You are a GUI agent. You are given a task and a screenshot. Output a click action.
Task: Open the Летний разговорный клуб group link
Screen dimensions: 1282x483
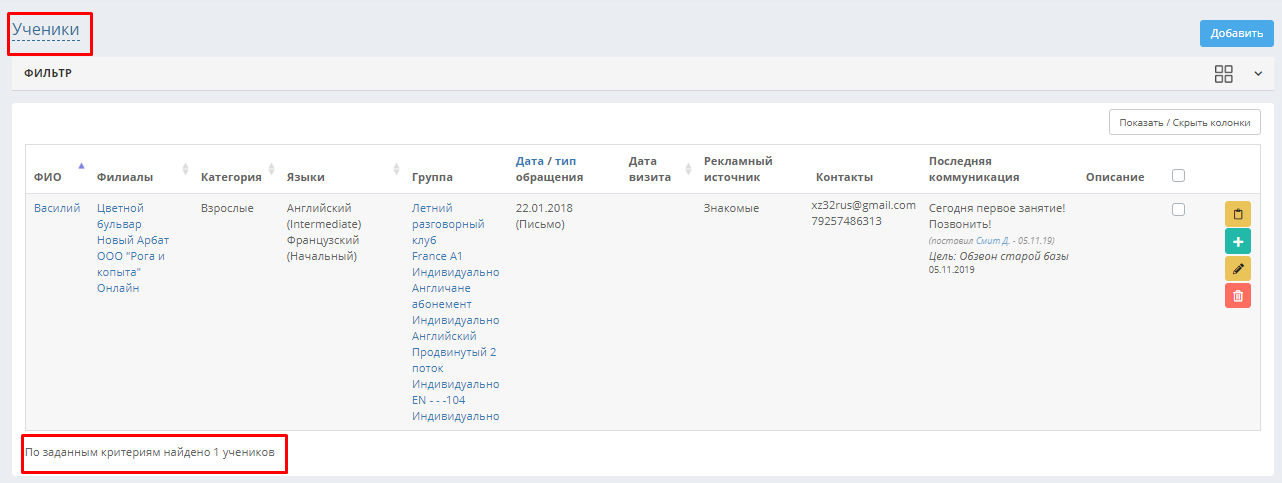pyautogui.click(x=448, y=224)
